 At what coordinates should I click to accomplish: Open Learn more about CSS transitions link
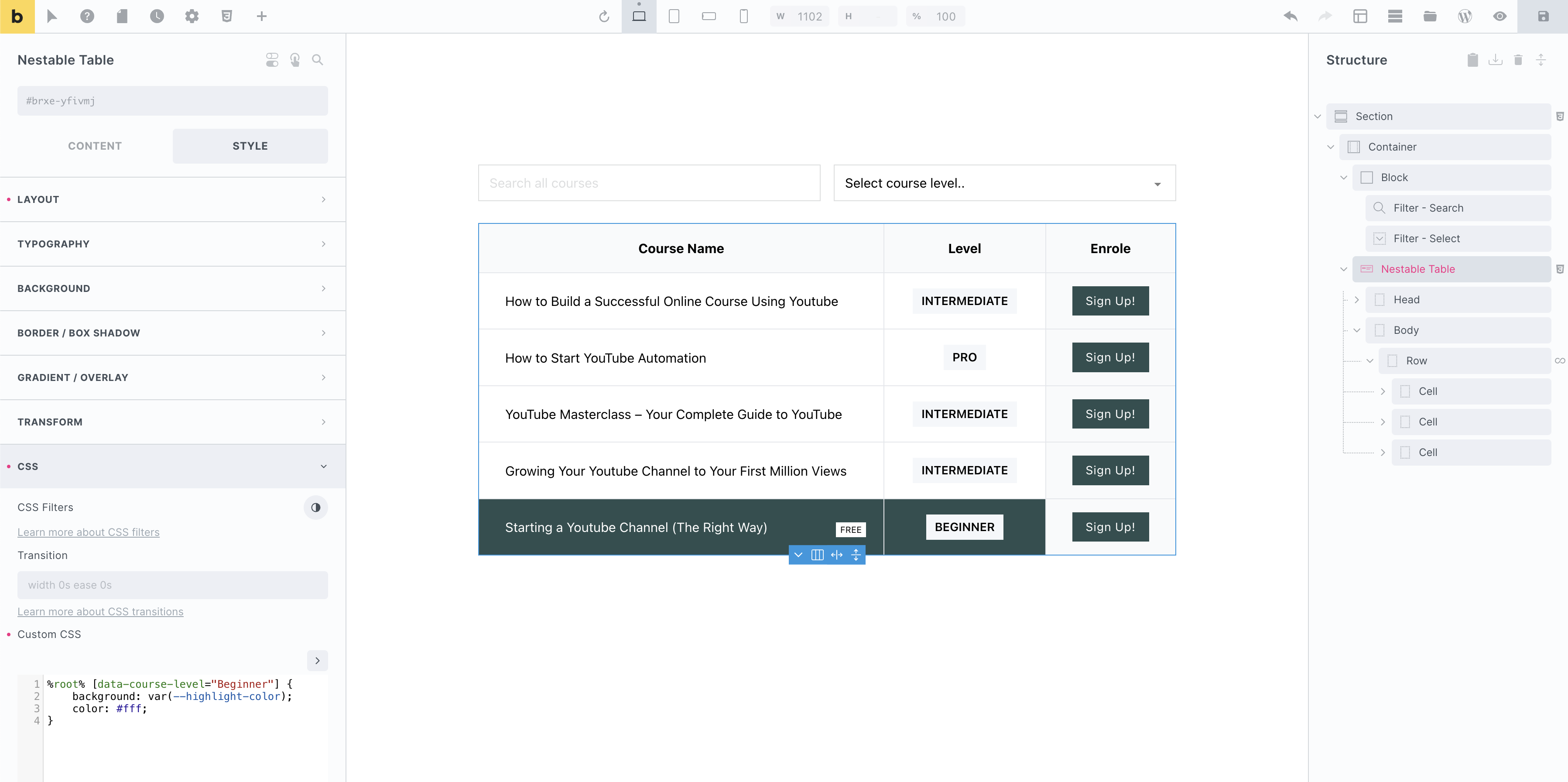(100, 611)
